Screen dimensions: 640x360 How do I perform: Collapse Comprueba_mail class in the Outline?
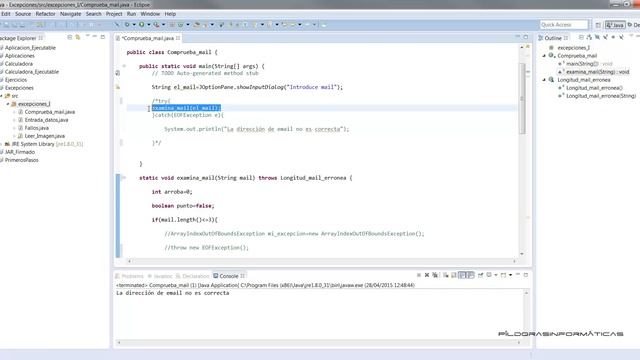click(544, 56)
